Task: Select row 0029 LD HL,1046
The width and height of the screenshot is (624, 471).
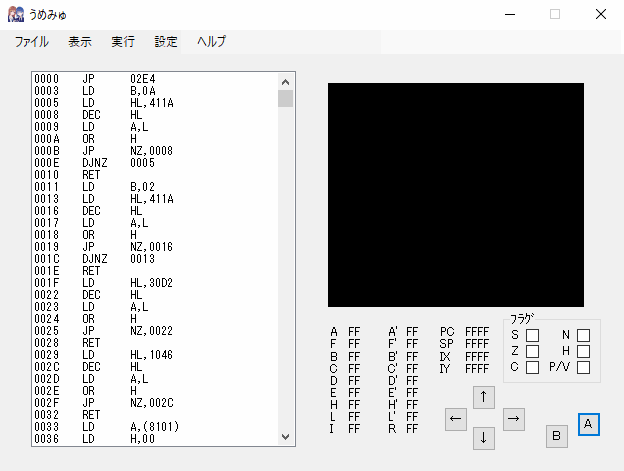Action: 155,354
